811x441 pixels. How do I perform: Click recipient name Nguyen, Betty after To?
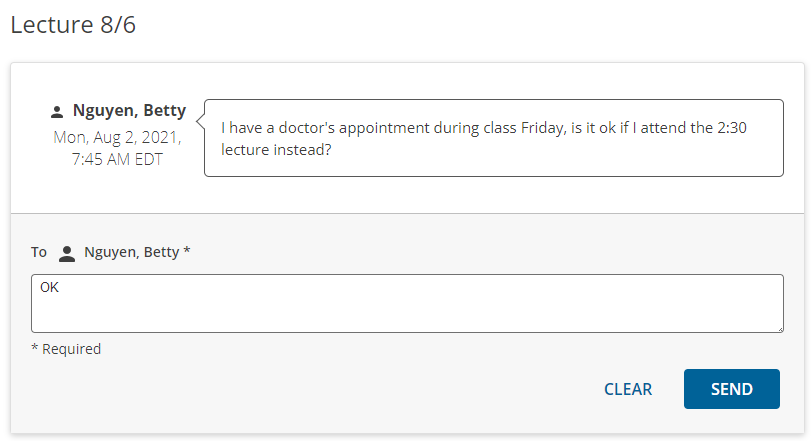coord(131,252)
